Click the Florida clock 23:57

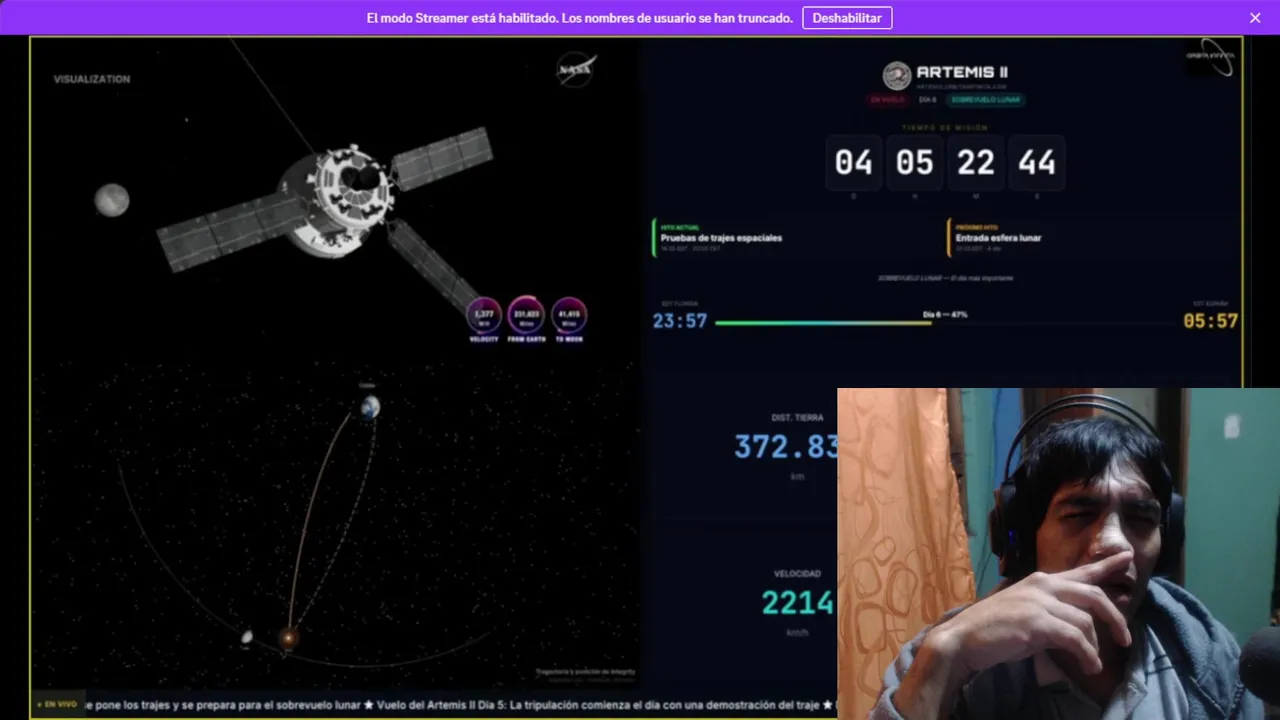tap(680, 321)
